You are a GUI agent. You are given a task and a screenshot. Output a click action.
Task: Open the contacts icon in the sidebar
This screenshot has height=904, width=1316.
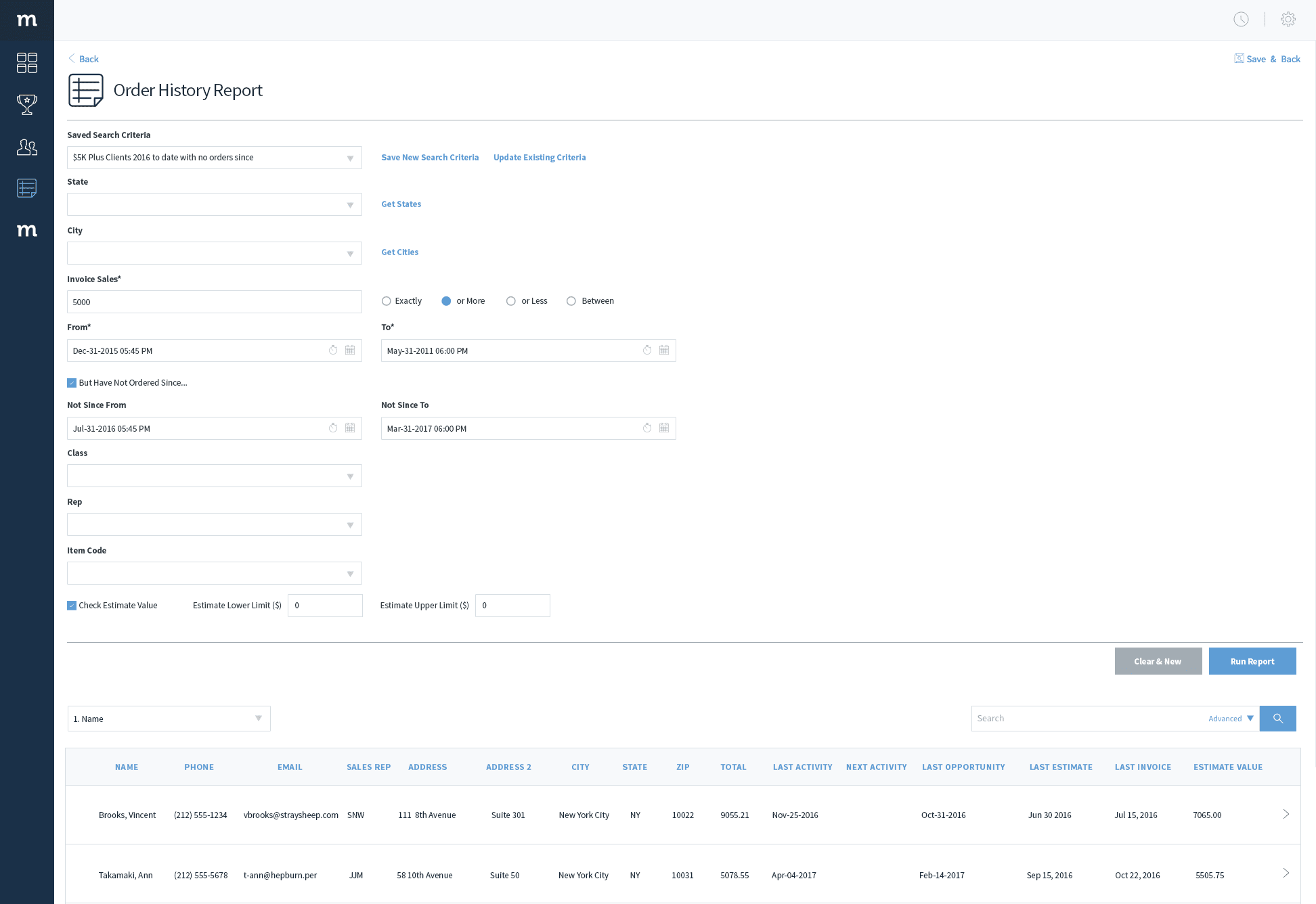coord(26,147)
